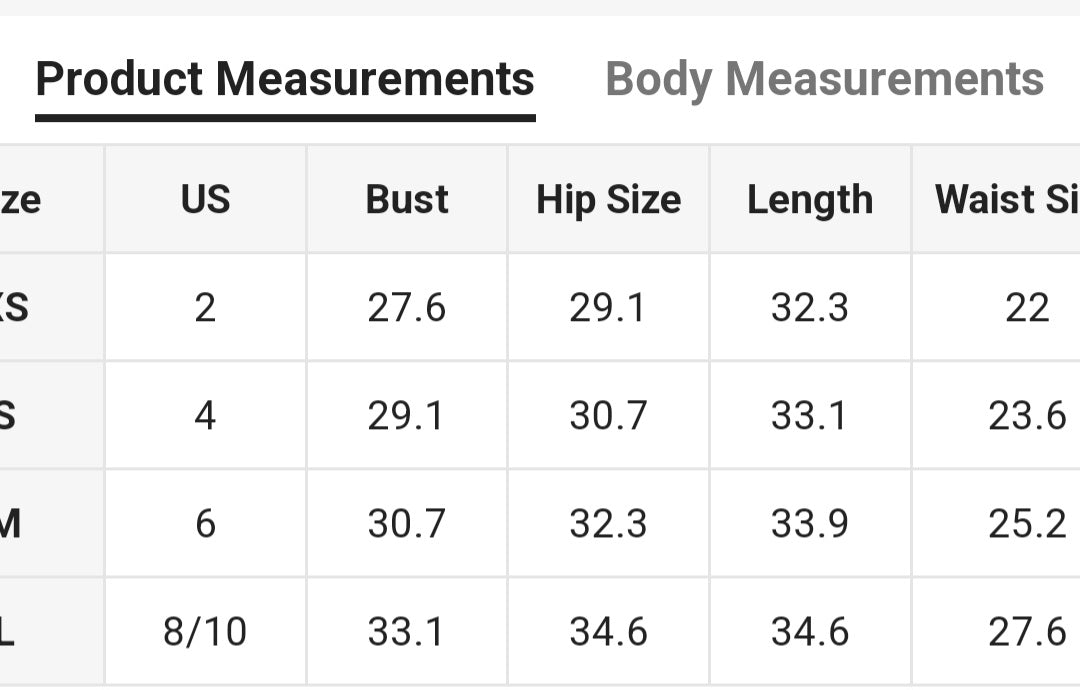
Task: Click the Waist Size column header
Action: point(1006,200)
